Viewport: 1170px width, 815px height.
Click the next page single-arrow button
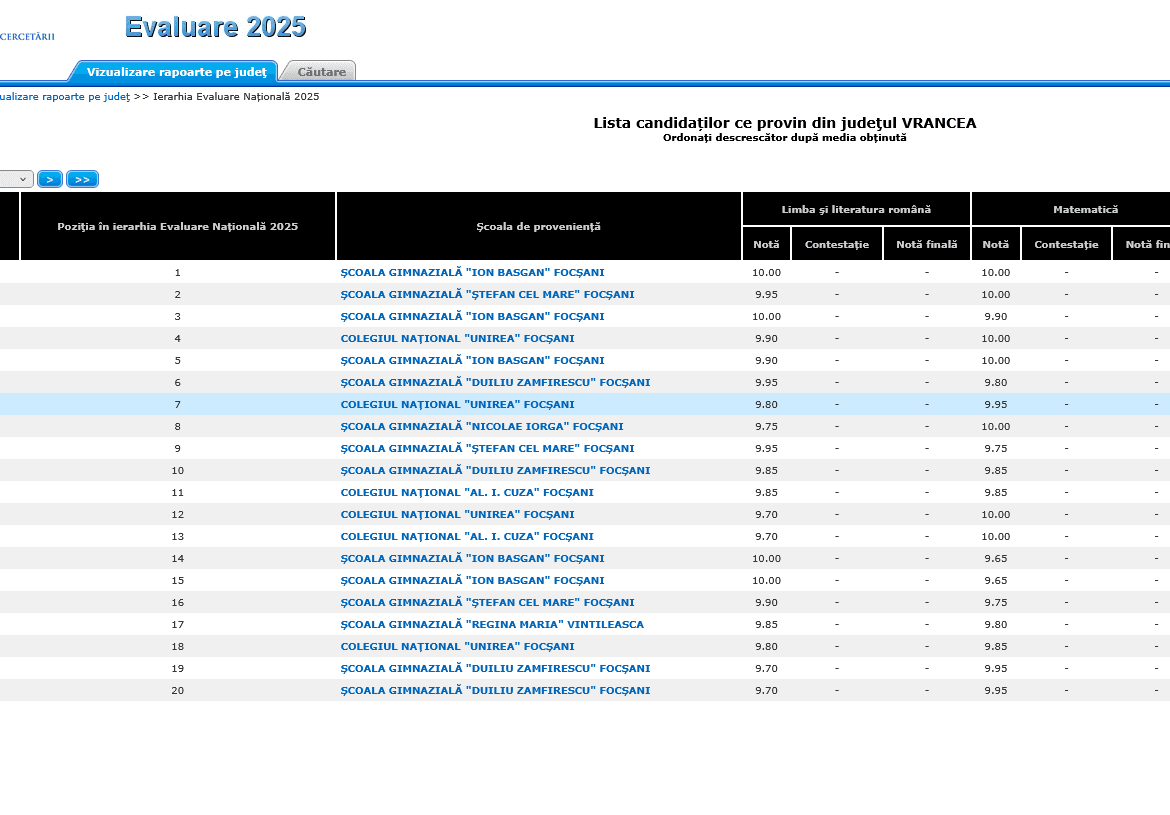pyautogui.click(x=50, y=179)
